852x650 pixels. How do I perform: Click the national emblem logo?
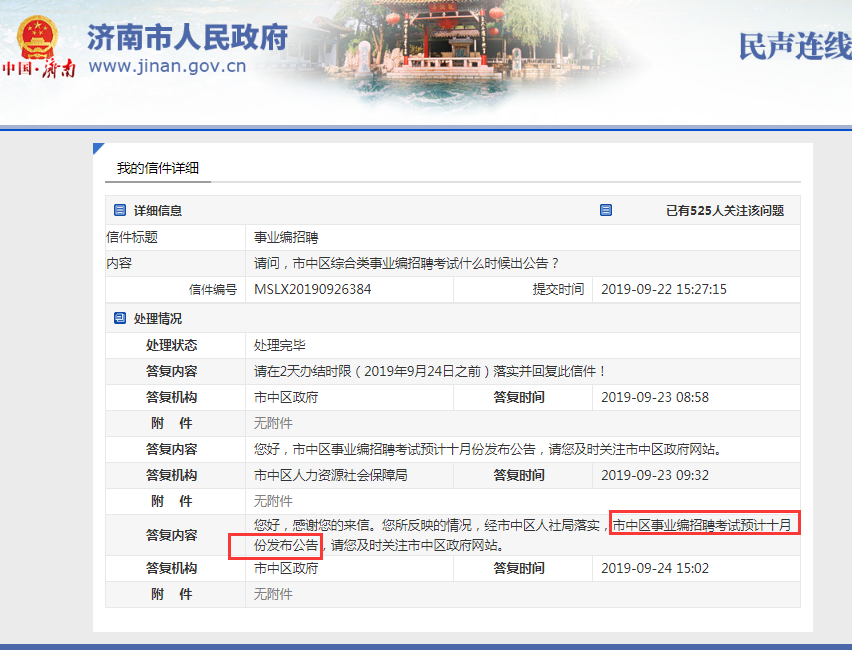(x=37, y=37)
